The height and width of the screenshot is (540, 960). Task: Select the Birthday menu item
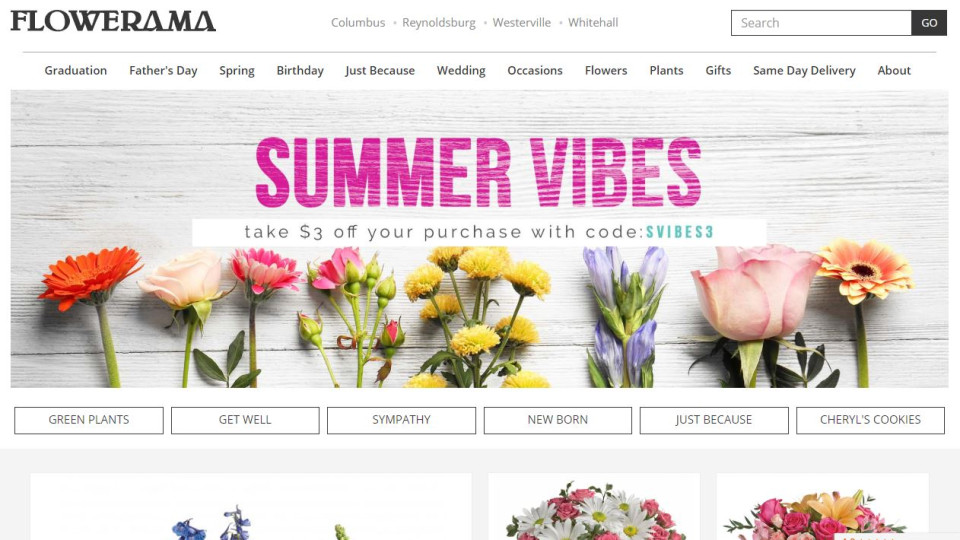click(x=300, y=70)
